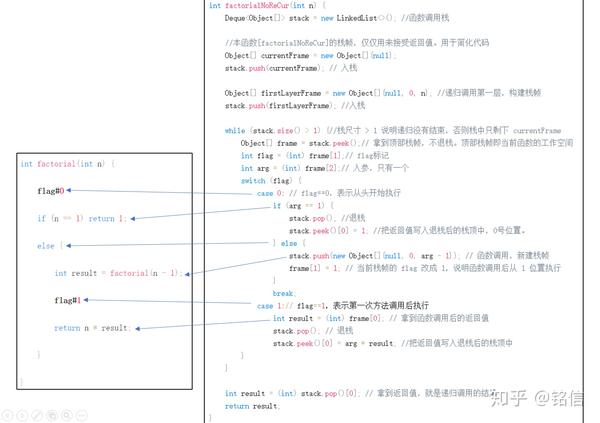
Task: Click the 'break;' keyword in the code
Action: (x=284, y=293)
